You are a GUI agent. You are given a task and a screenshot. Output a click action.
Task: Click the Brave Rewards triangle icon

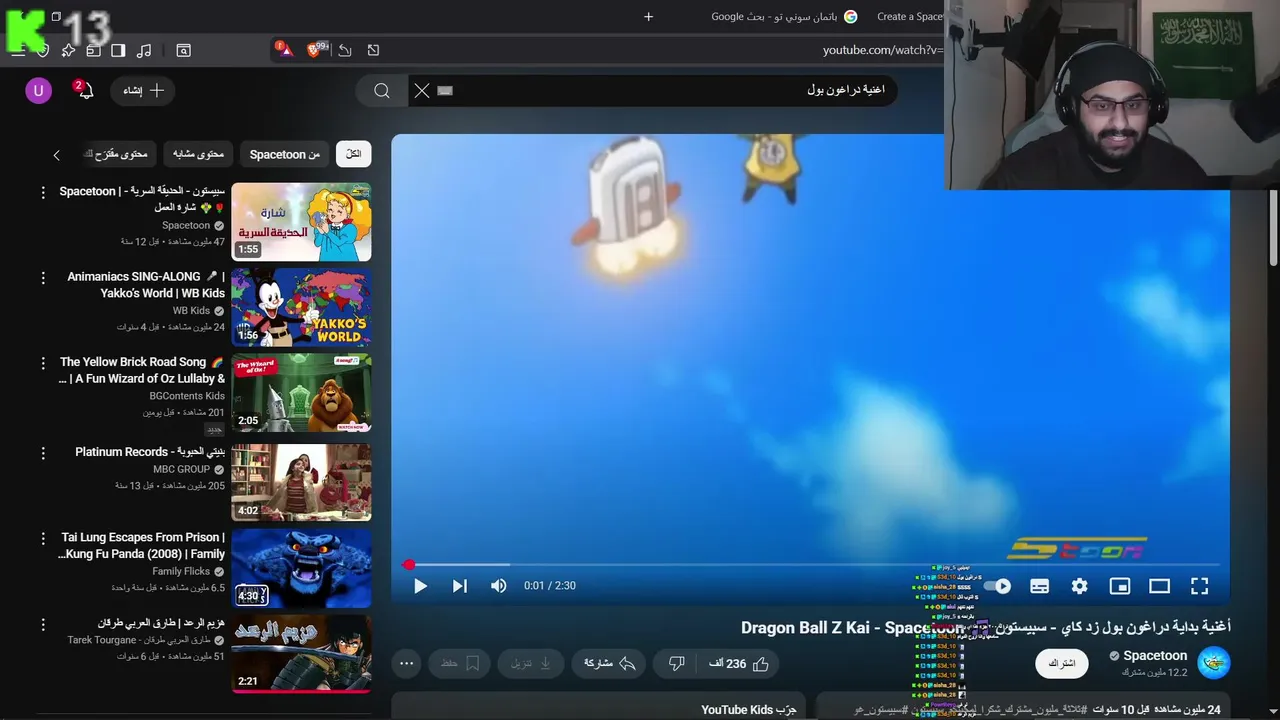tap(284, 49)
